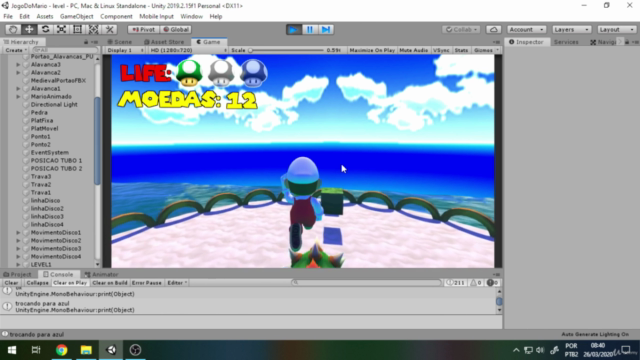Open the Display 1 dropdown
The width and height of the screenshot is (640, 360).
point(125,50)
